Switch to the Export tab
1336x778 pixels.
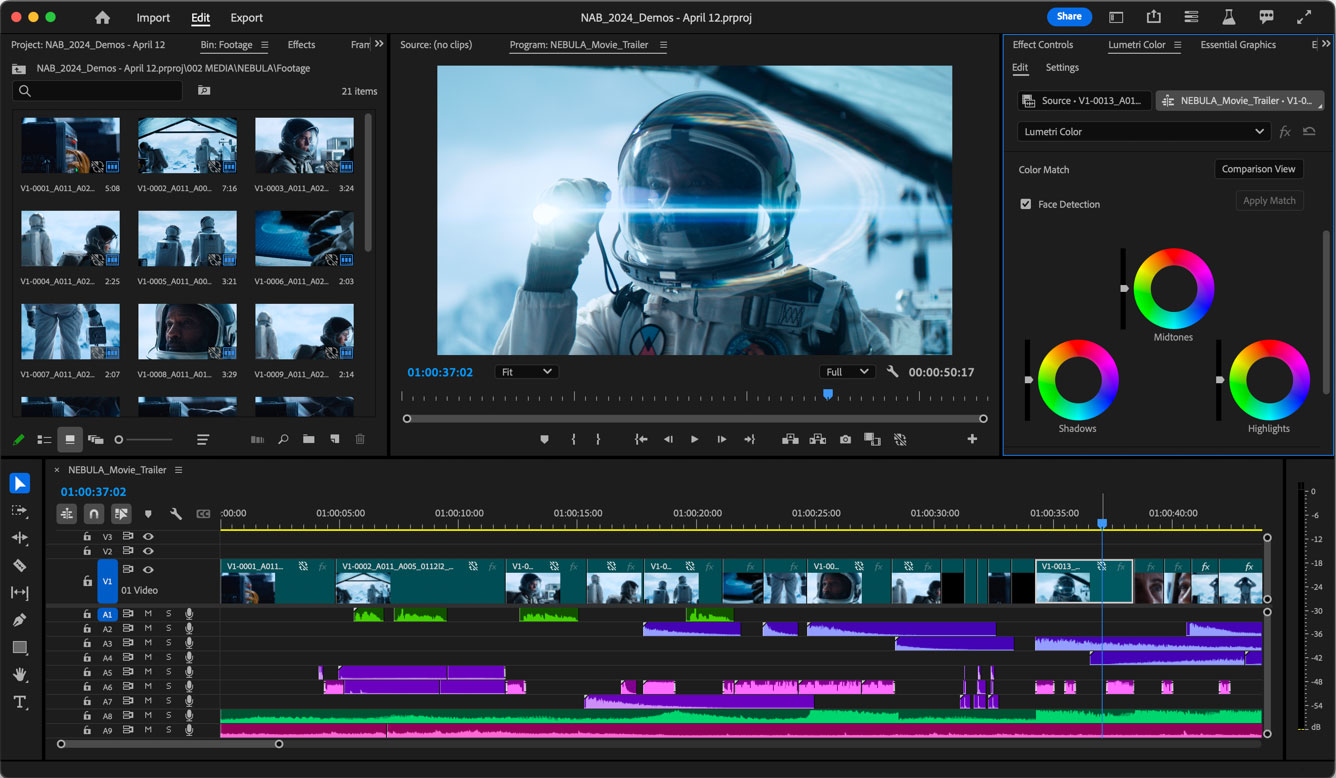(x=246, y=18)
